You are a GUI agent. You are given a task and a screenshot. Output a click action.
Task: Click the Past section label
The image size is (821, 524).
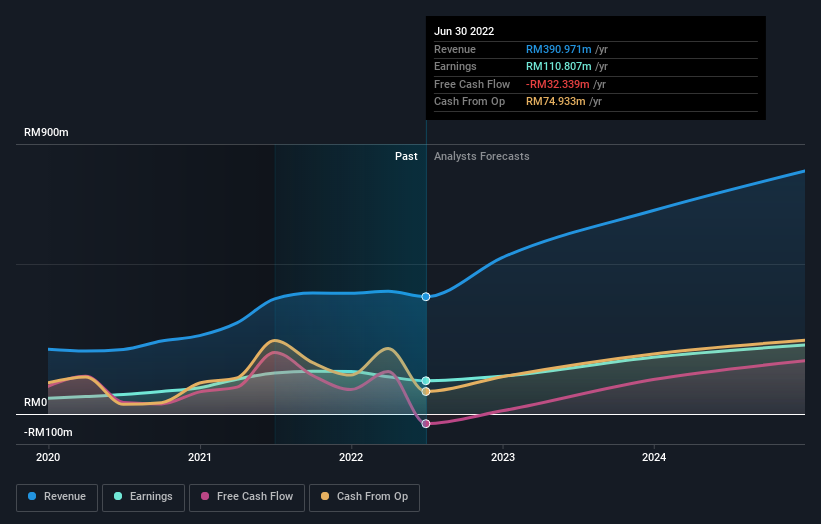pos(406,157)
